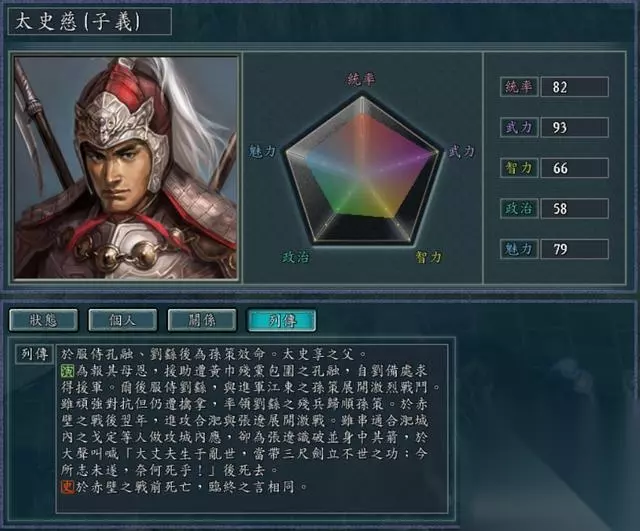Screen dimensions: 640x531
Task: Click the 武力 value field showing 93
Action: pos(575,127)
